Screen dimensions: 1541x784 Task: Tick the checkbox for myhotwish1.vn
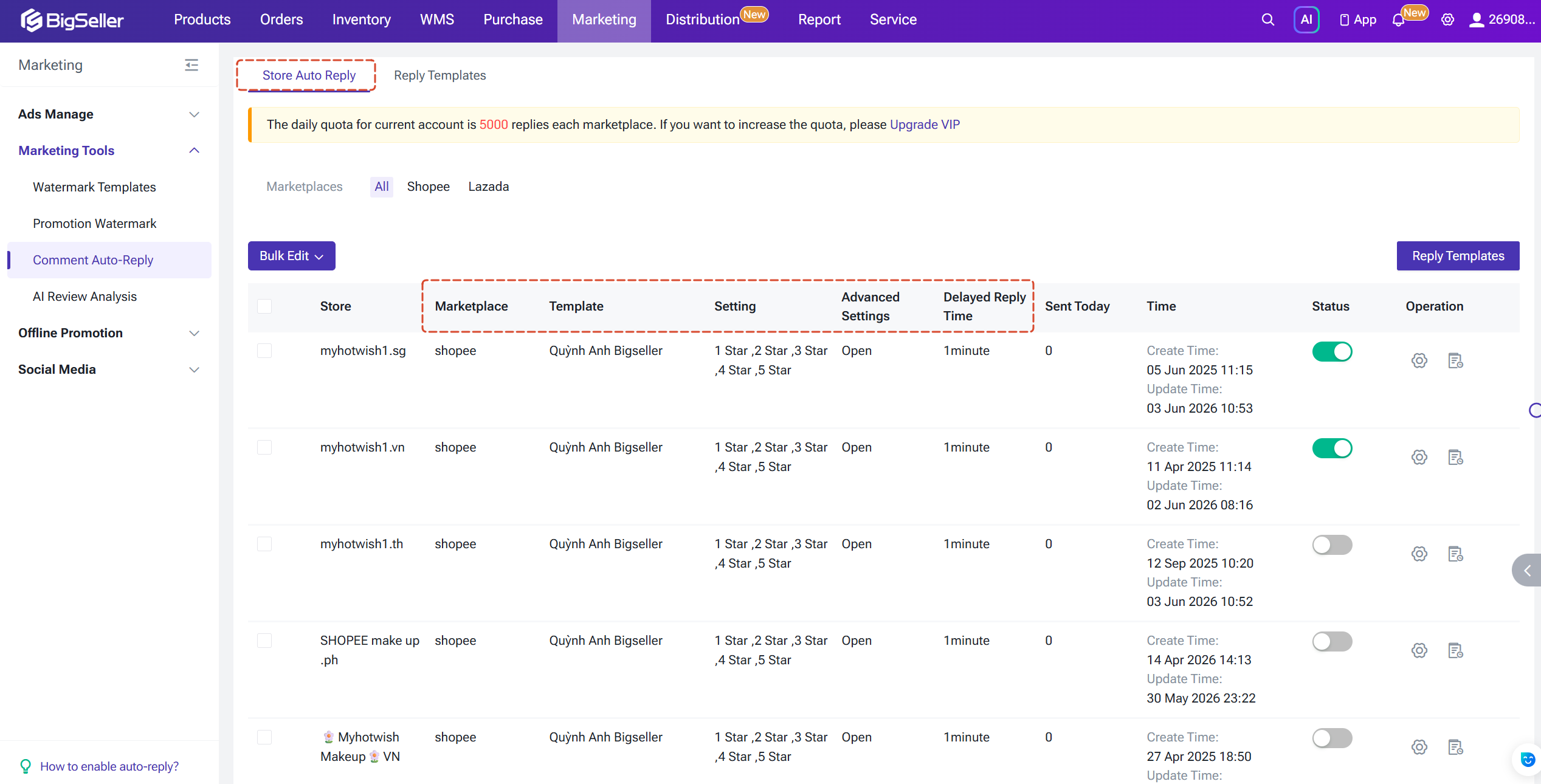264,447
